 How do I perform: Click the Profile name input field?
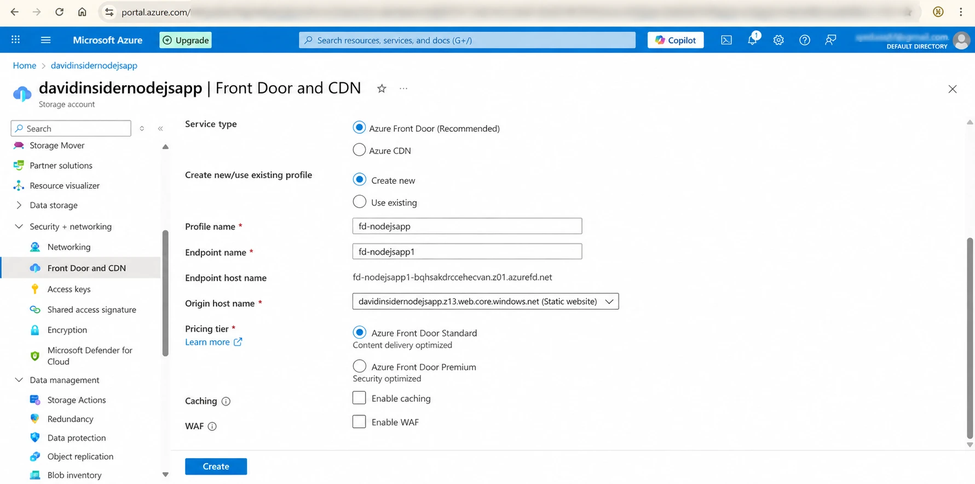pyautogui.click(x=467, y=226)
